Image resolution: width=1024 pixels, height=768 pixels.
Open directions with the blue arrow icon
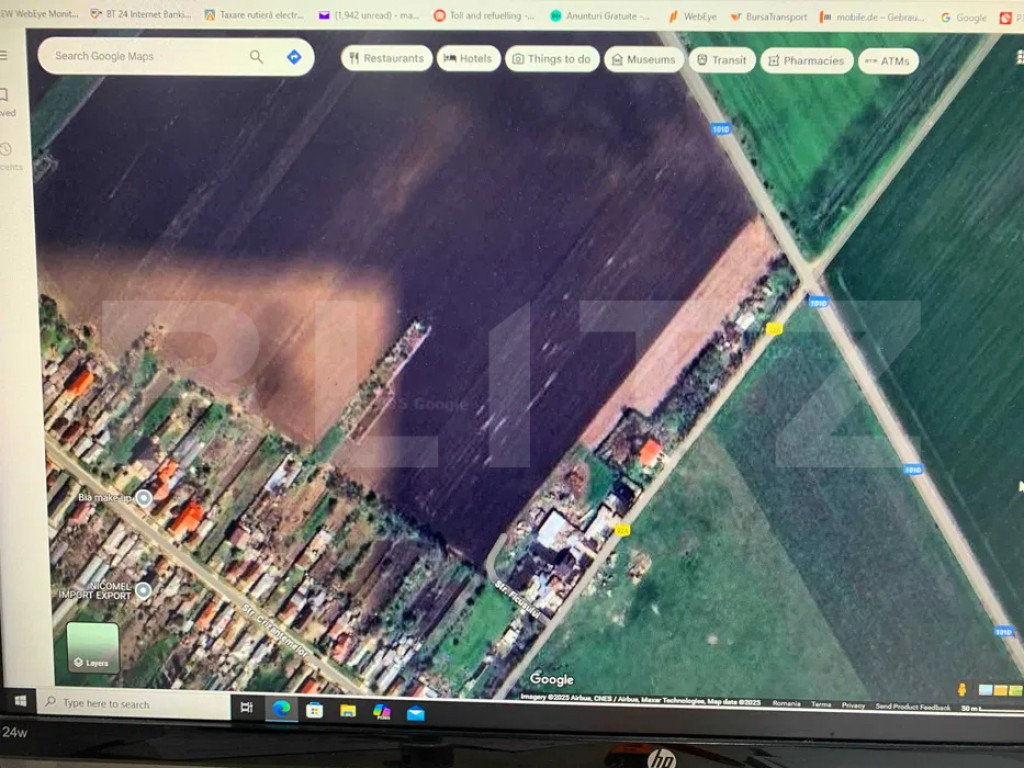pos(294,57)
